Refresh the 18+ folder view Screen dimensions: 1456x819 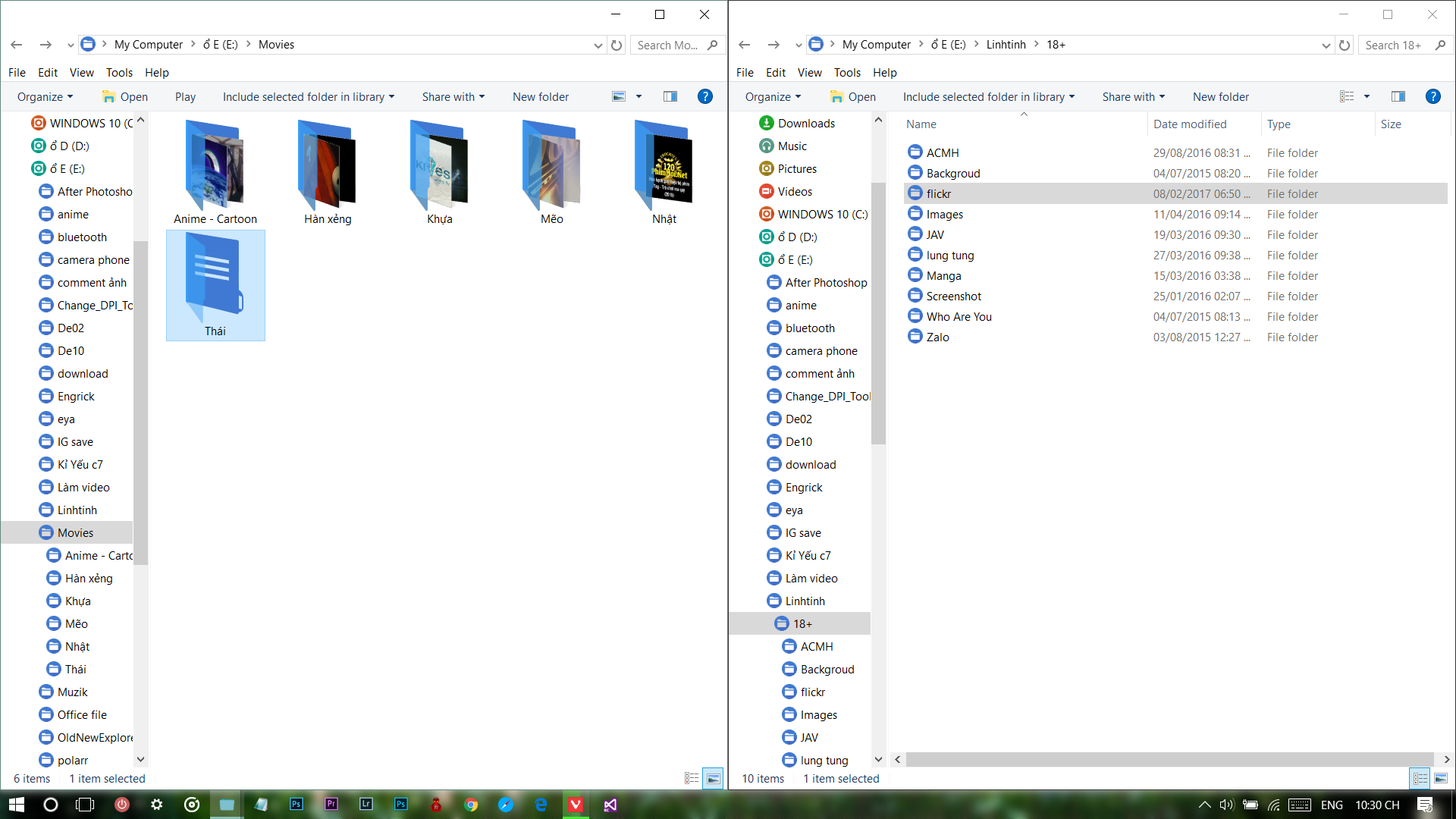tap(1345, 45)
